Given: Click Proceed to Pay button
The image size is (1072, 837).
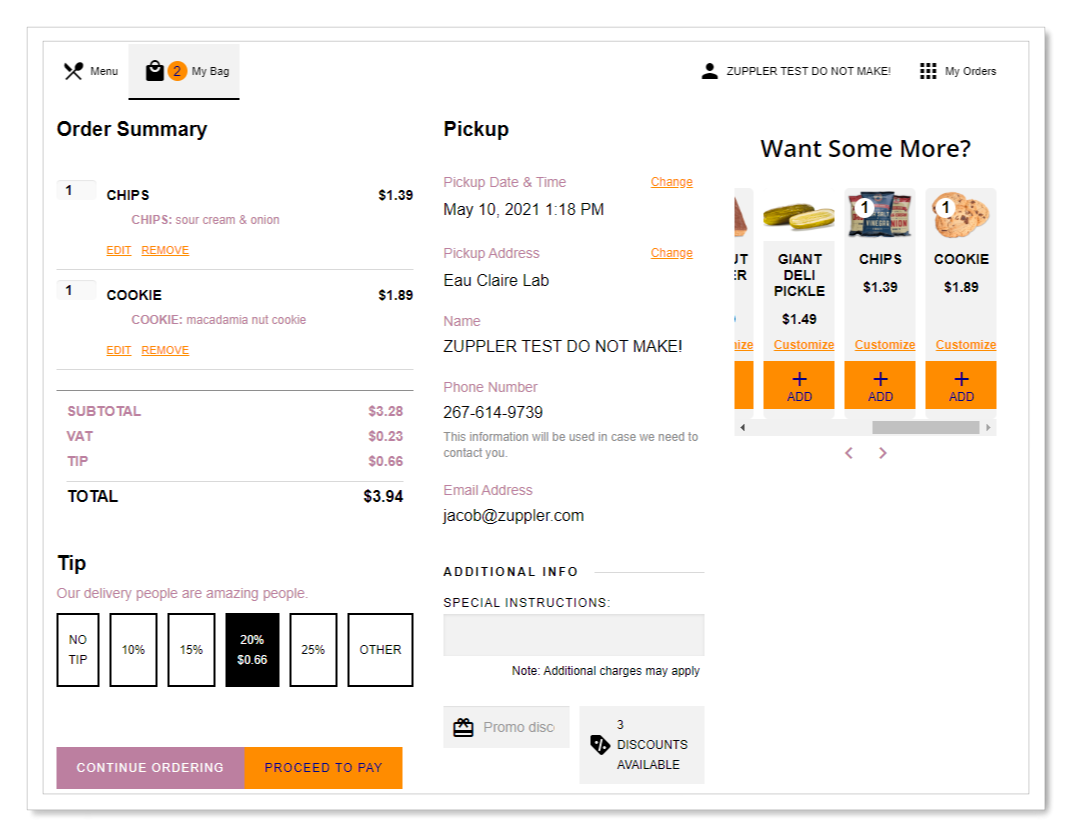Looking at the screenshot, I should pos(323,768).
